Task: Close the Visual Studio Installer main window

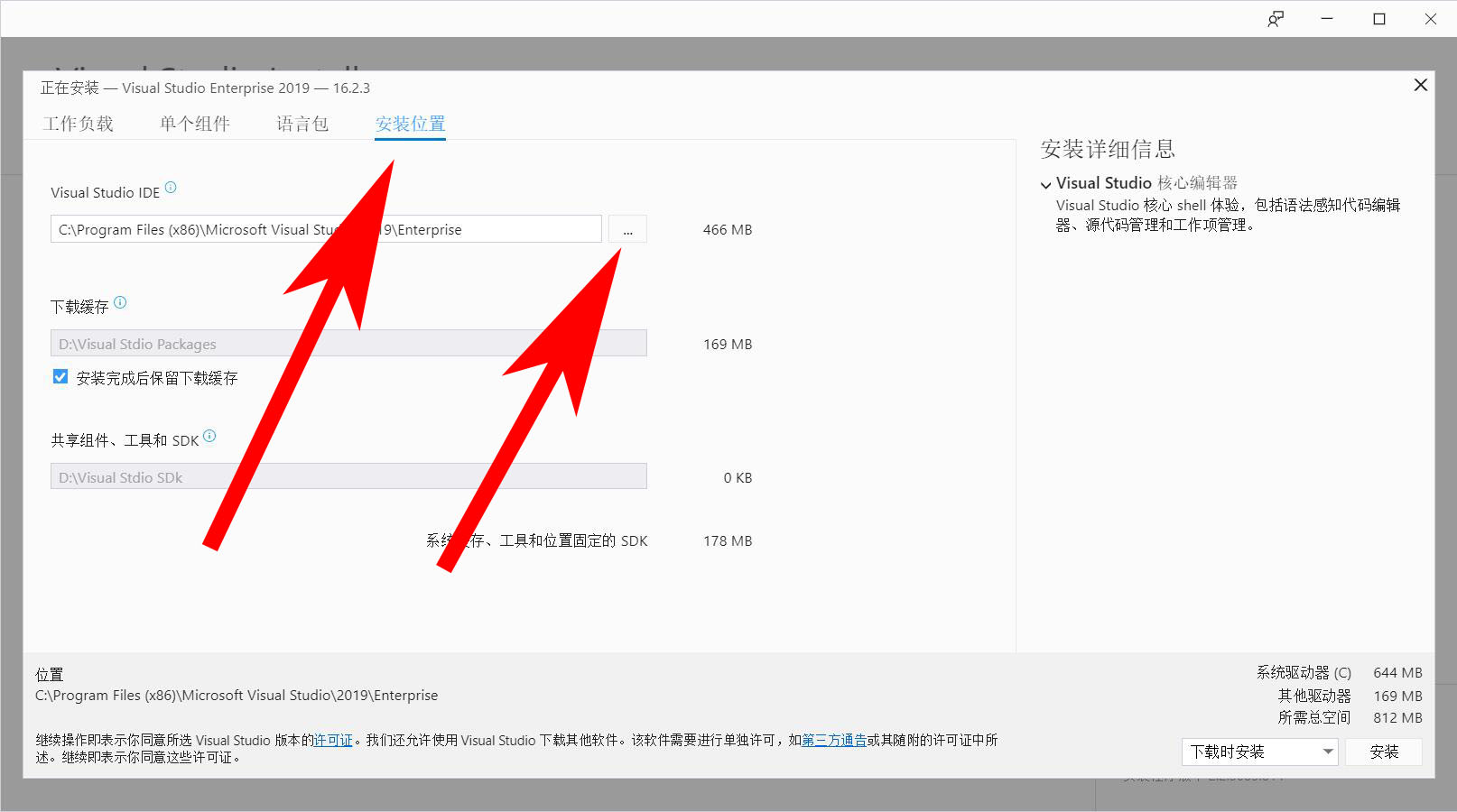Action: (1431, 19)
